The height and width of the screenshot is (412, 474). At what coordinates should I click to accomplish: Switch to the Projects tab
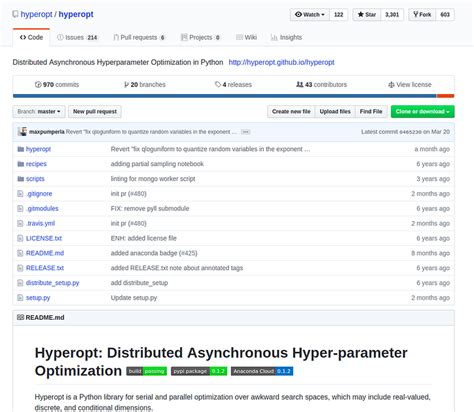(x=200, y=37)
